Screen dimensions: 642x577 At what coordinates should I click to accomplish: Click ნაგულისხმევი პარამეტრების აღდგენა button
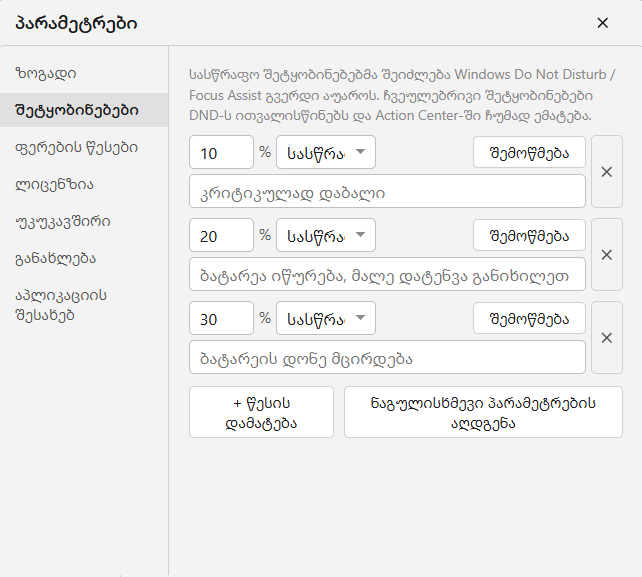(483, 412)
